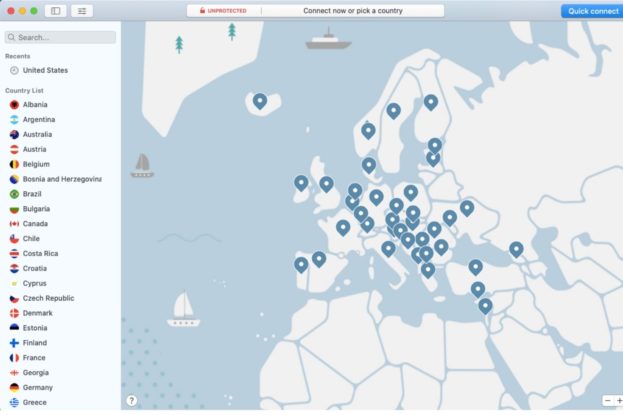Choose Georgia in the country list

point(35,372)
